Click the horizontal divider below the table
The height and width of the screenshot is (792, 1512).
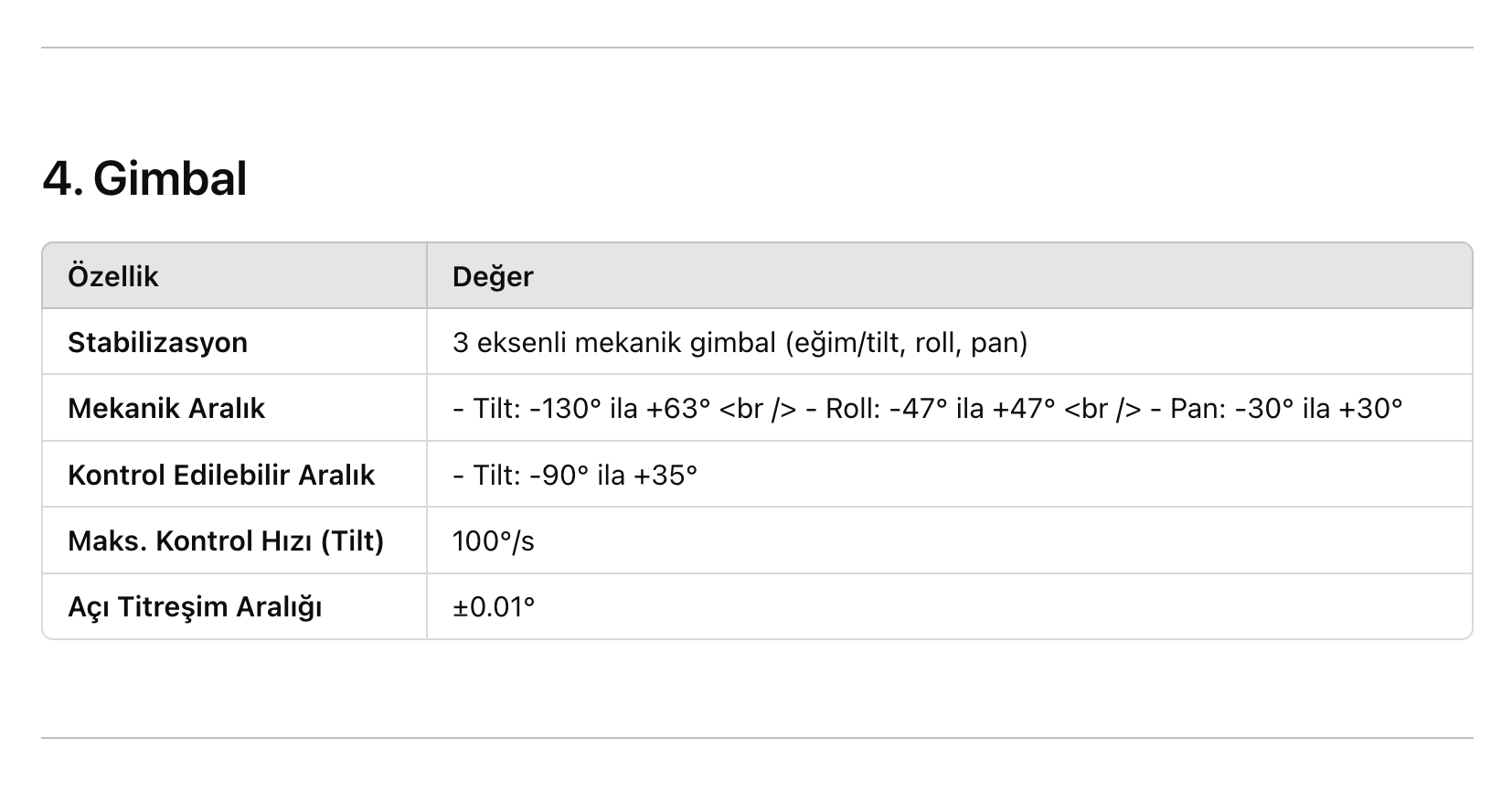(x=757, y=738)
